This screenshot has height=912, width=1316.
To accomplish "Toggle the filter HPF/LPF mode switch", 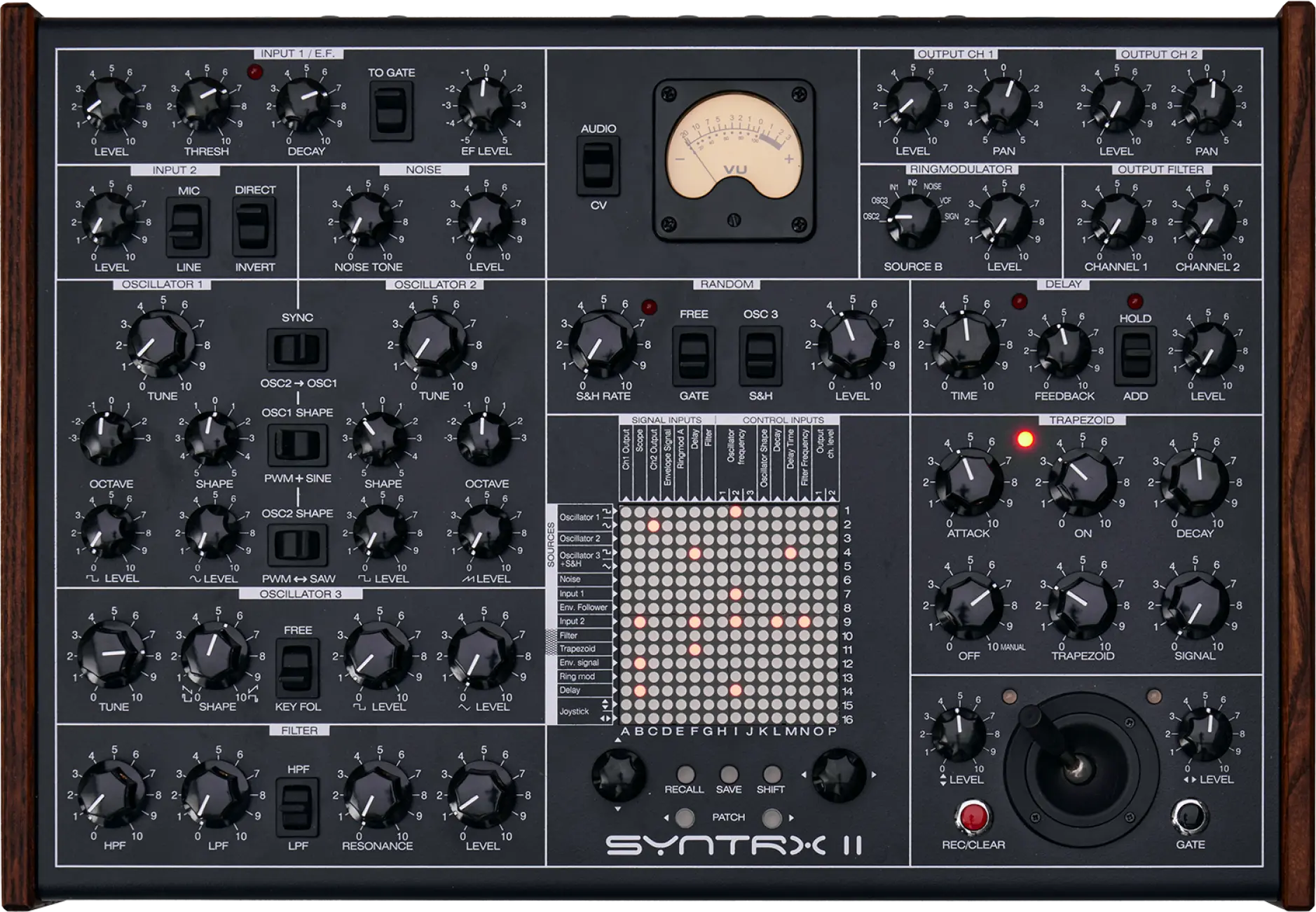I will click(297, 807).
